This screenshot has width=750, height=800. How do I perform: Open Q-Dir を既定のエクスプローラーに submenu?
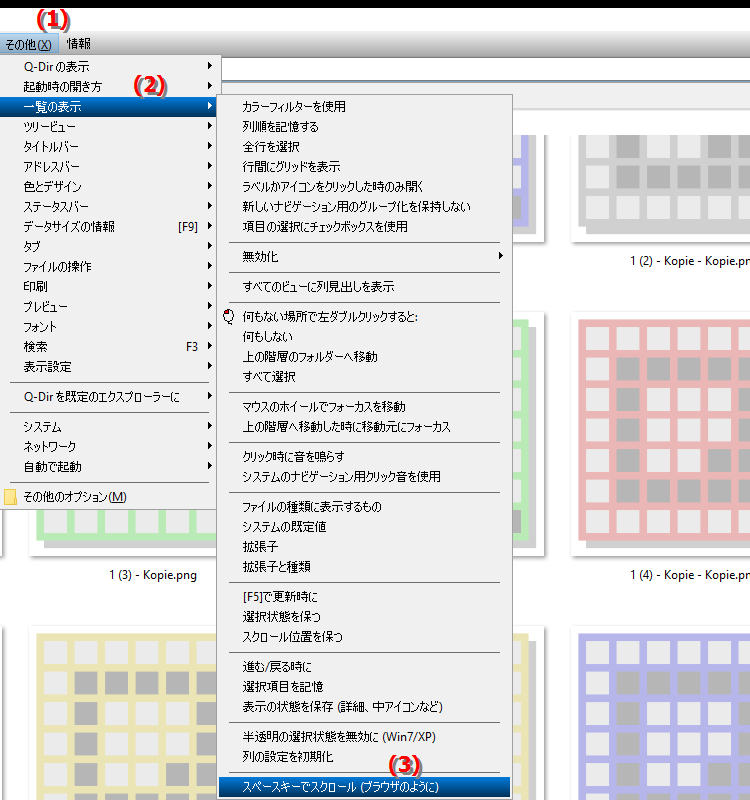[110, 396]
